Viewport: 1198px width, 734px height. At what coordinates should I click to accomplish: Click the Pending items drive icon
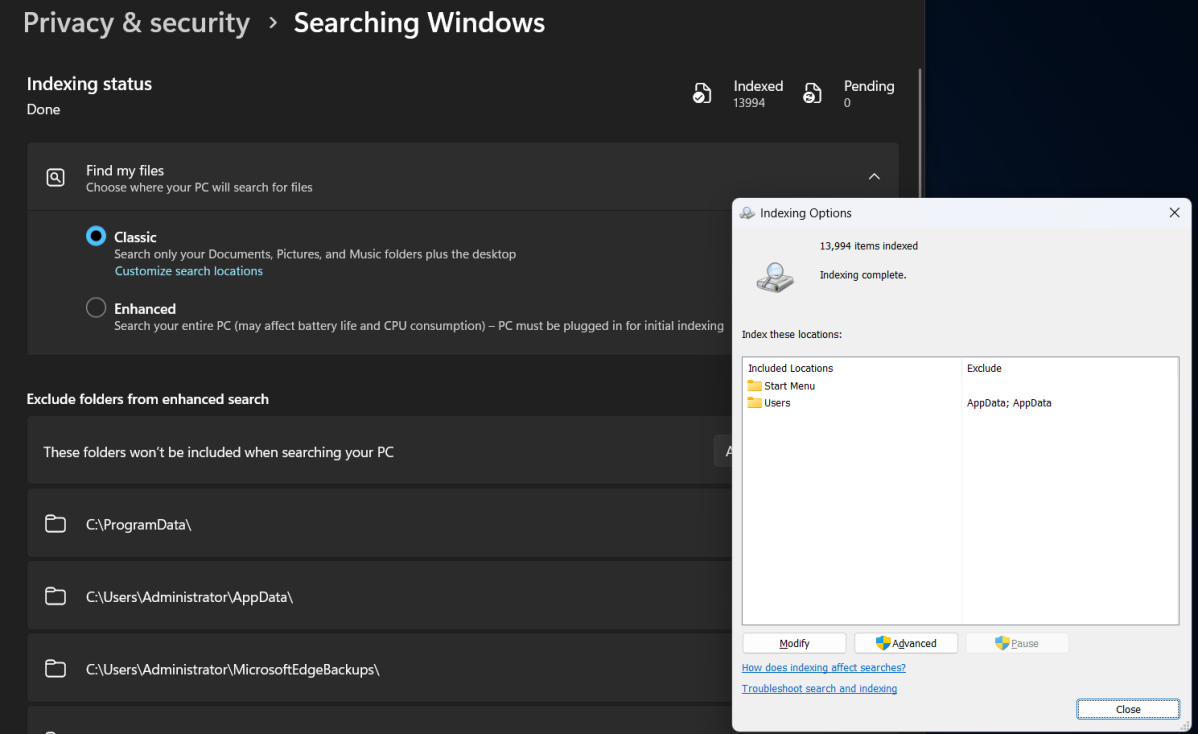812,92
